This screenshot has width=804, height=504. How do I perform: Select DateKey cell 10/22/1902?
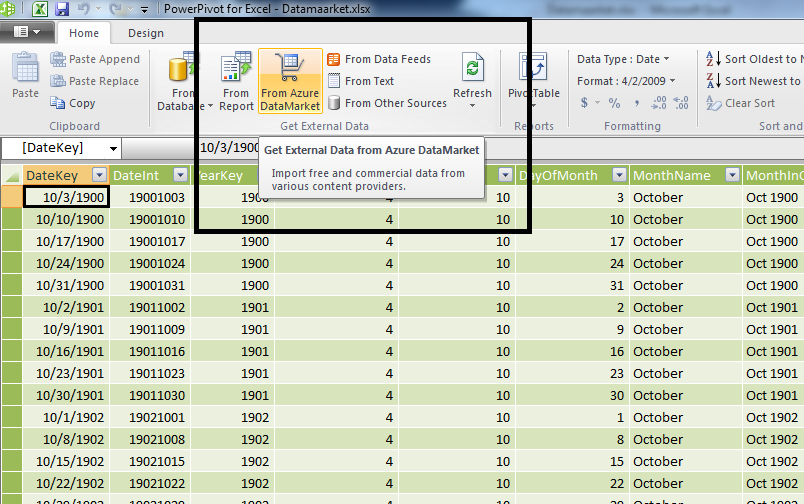(66, 484)
